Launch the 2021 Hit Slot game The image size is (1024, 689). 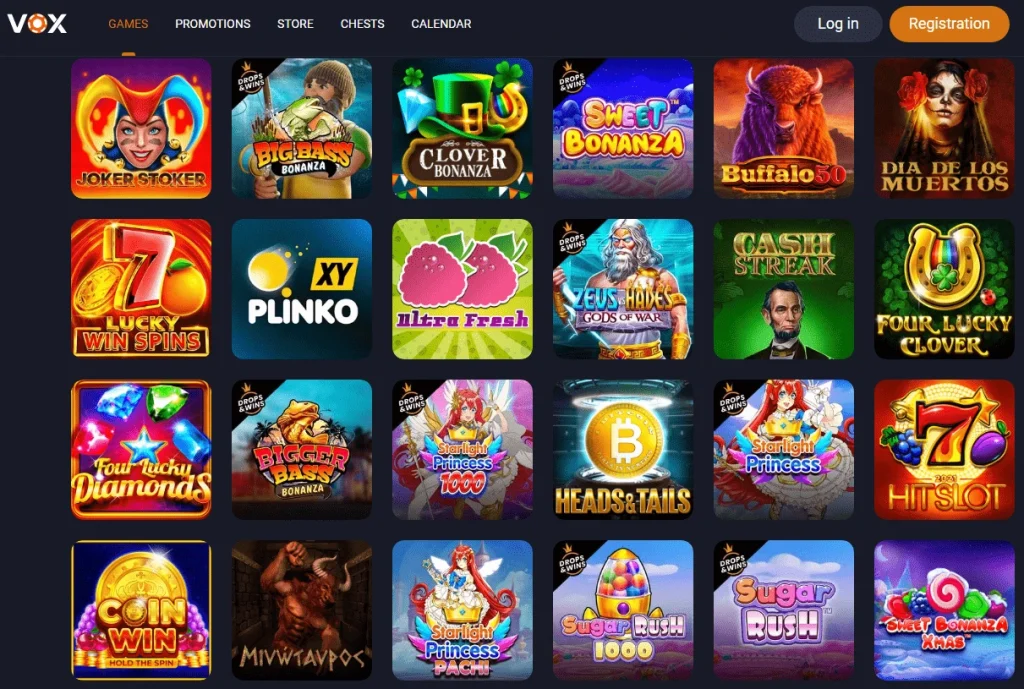[x=944, y=449]
